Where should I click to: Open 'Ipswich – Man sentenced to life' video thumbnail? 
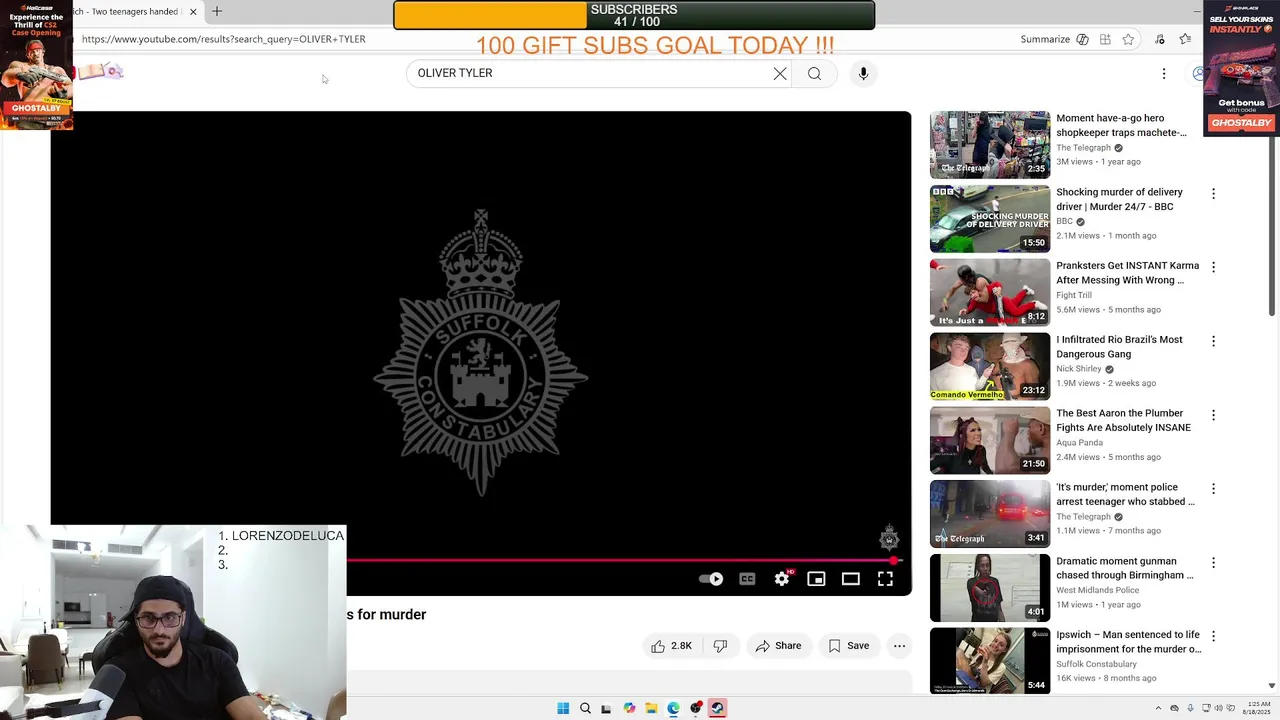point(990,661)
